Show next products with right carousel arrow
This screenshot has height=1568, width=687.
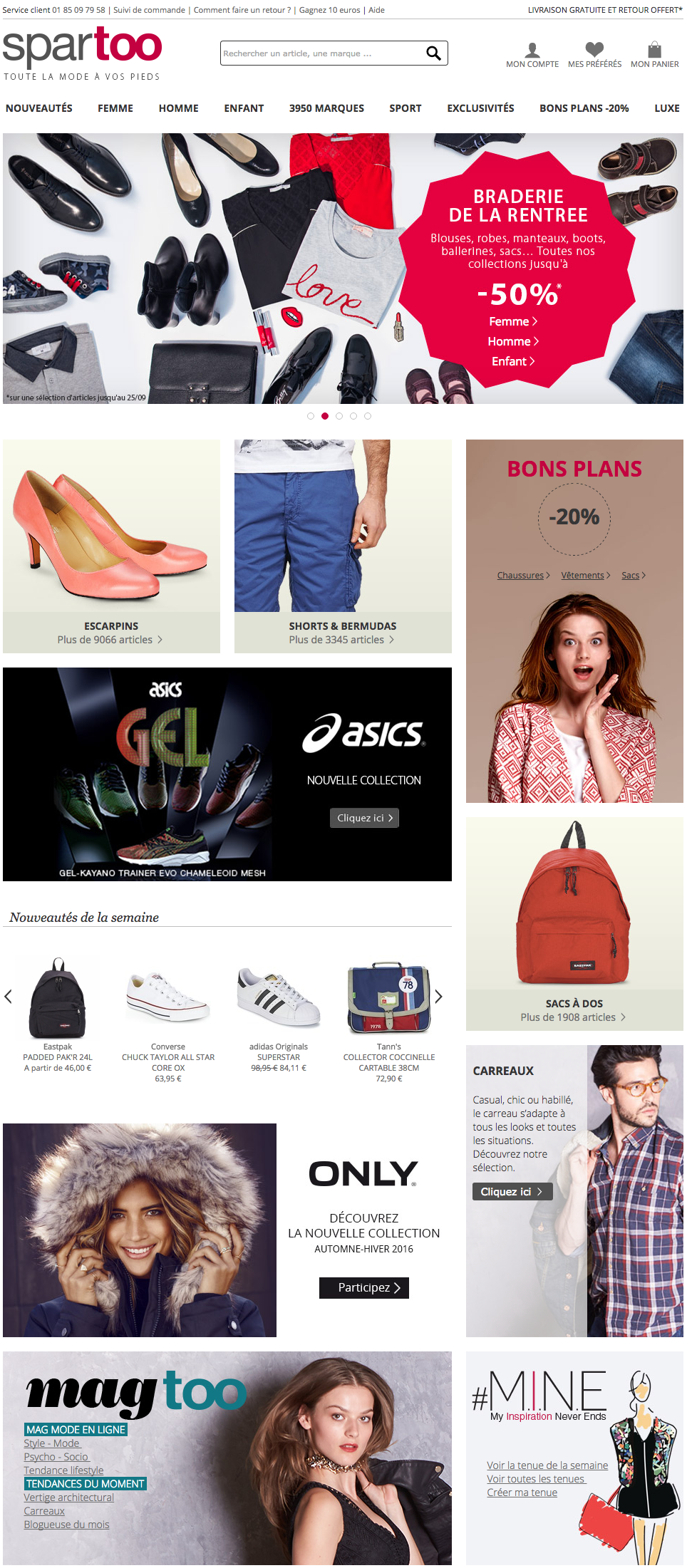pos(438,997)
